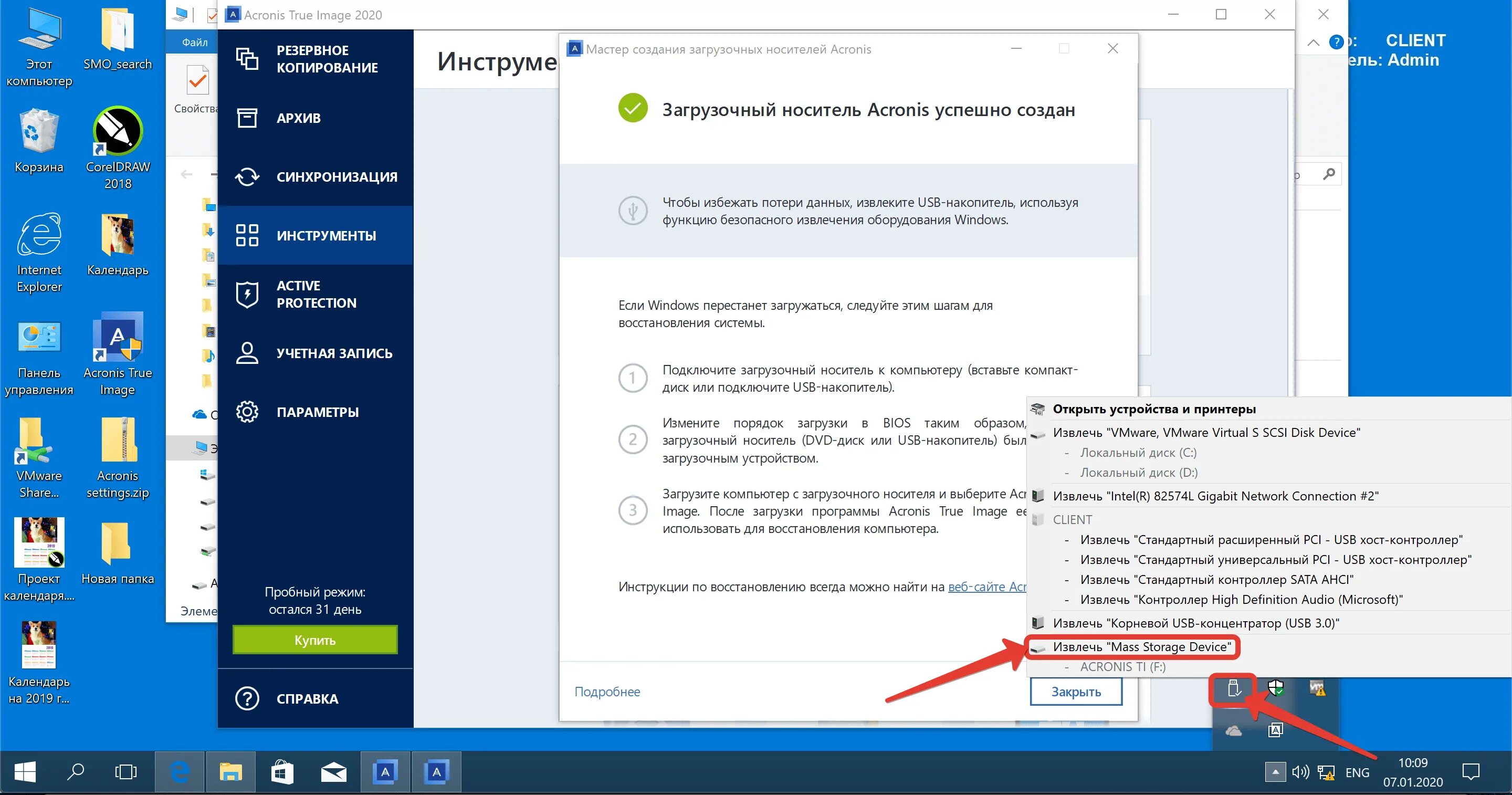The image size is (1512, 795).
Task: Open the File tab in Explorer
Action: [x=195, y=43]
